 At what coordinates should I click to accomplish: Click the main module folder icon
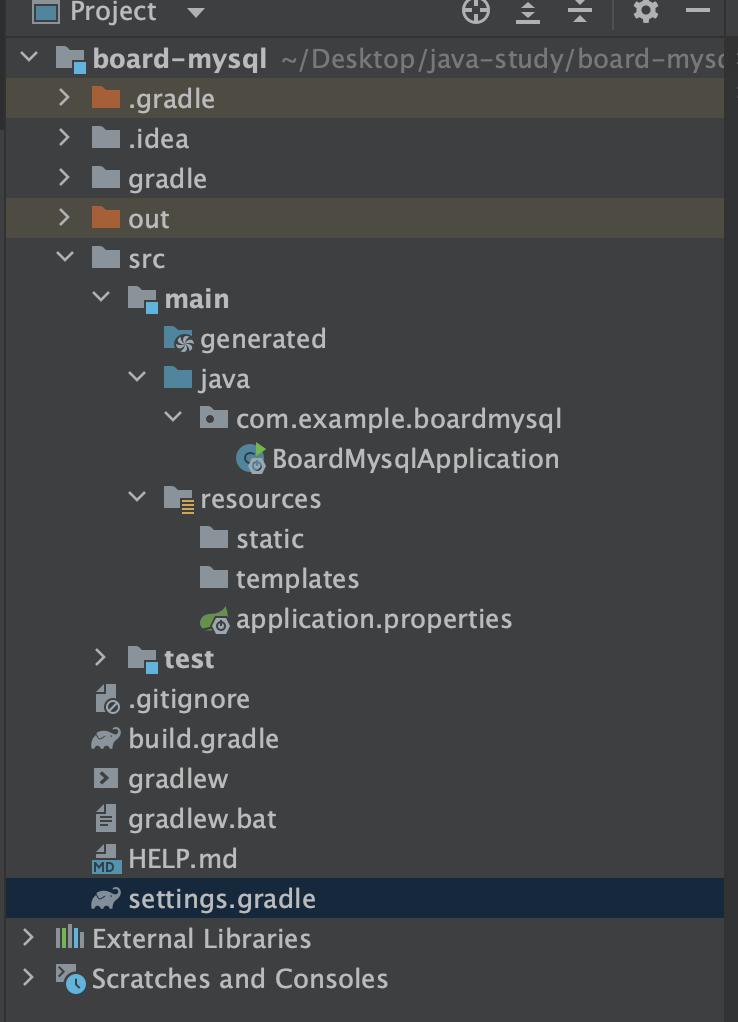pyautogui.click(x=143, y=299)
